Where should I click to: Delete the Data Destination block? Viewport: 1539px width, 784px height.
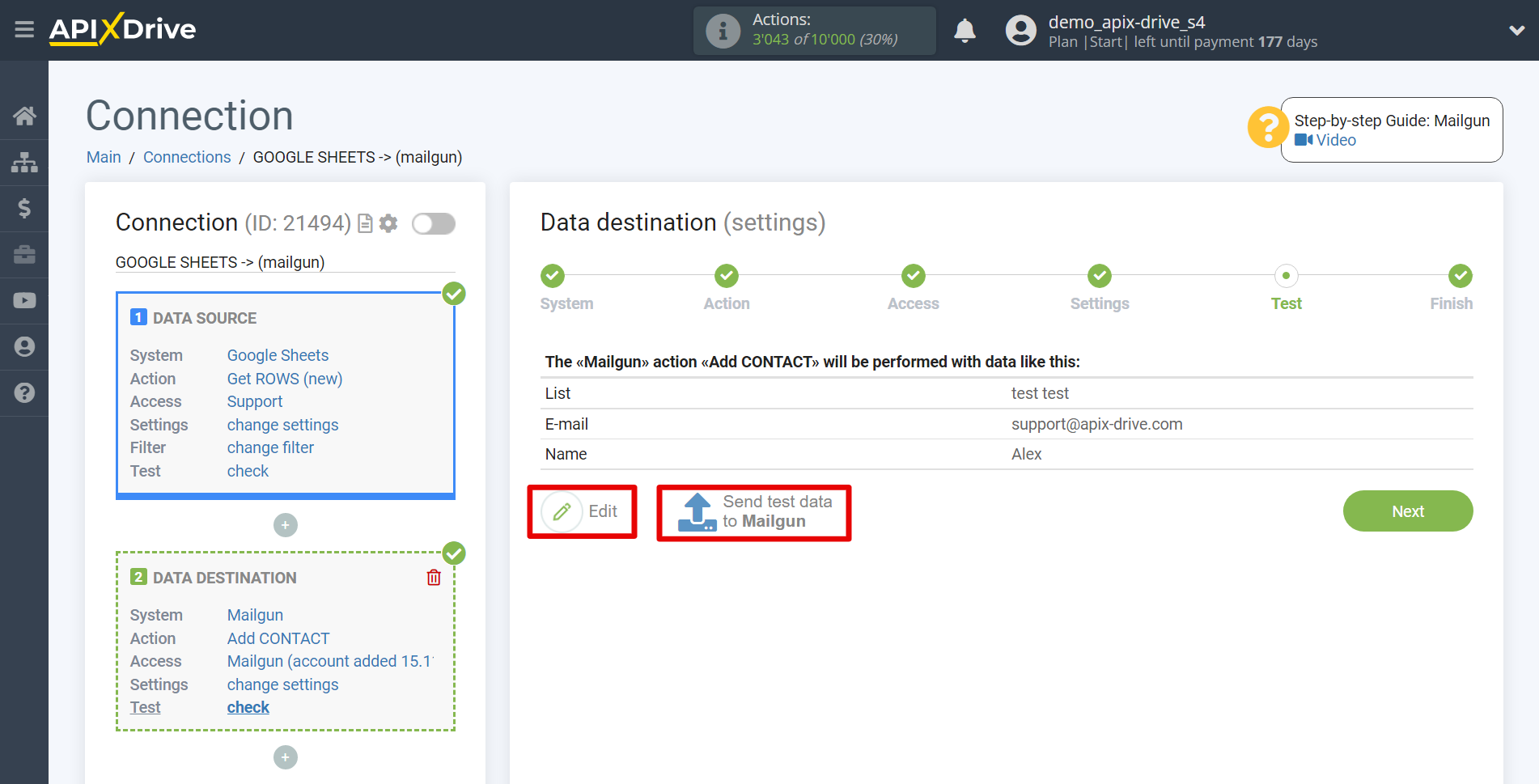[x=434, y=577]
